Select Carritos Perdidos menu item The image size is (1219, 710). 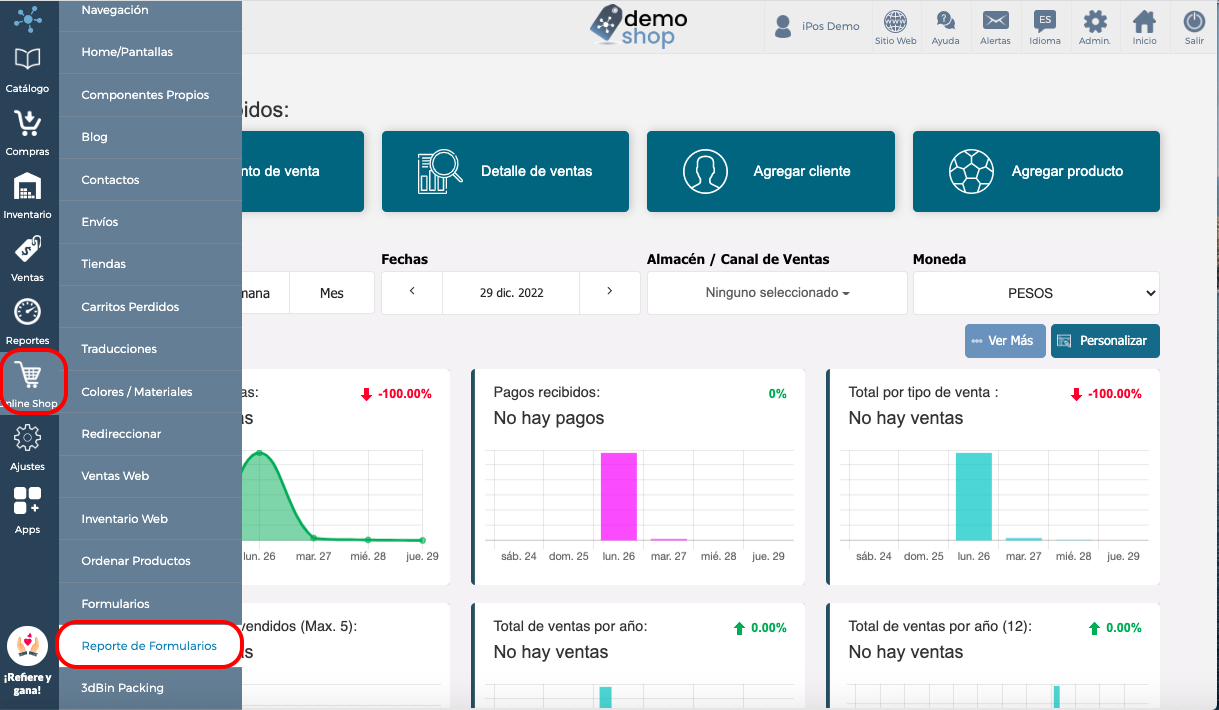[130, 307]
